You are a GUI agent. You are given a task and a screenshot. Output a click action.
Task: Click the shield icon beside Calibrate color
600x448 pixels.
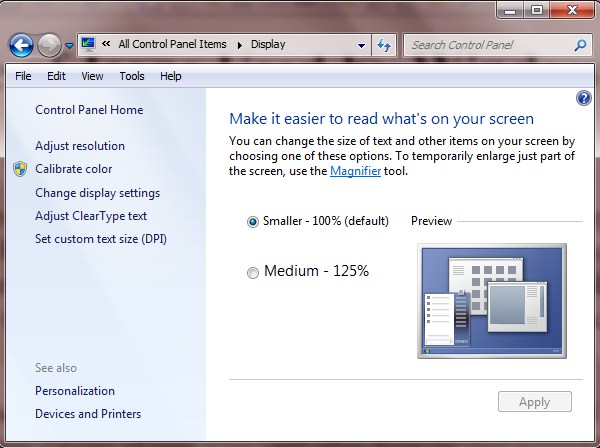20,169
